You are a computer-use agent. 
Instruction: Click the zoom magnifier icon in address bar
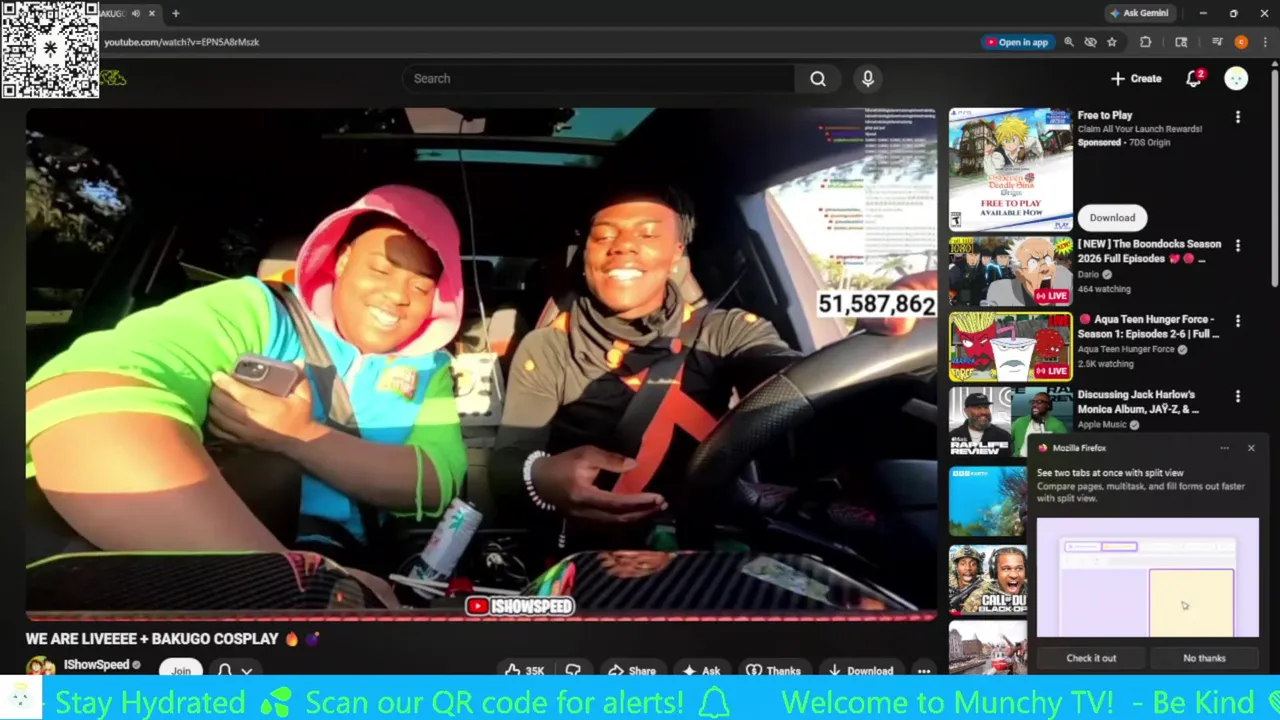[1069, 42]
